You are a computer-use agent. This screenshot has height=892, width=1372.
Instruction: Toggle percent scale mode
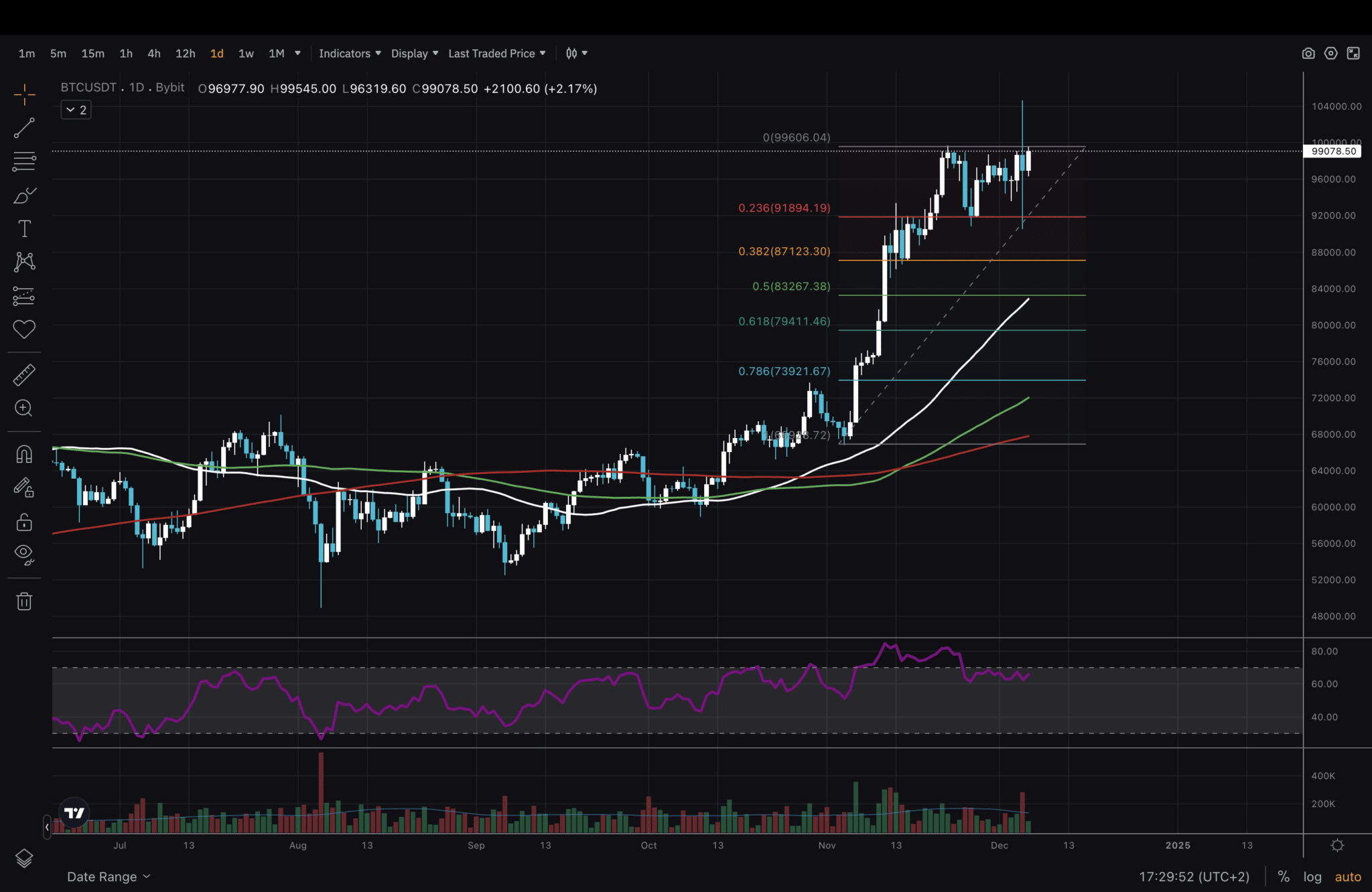point(1284,877)
